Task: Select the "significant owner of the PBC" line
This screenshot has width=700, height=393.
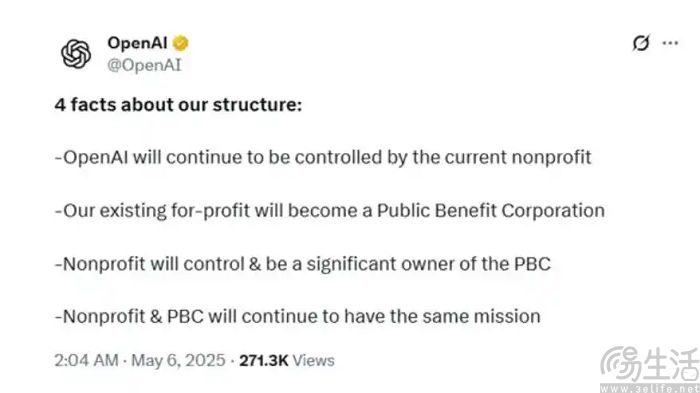Action: coord(302,264)
